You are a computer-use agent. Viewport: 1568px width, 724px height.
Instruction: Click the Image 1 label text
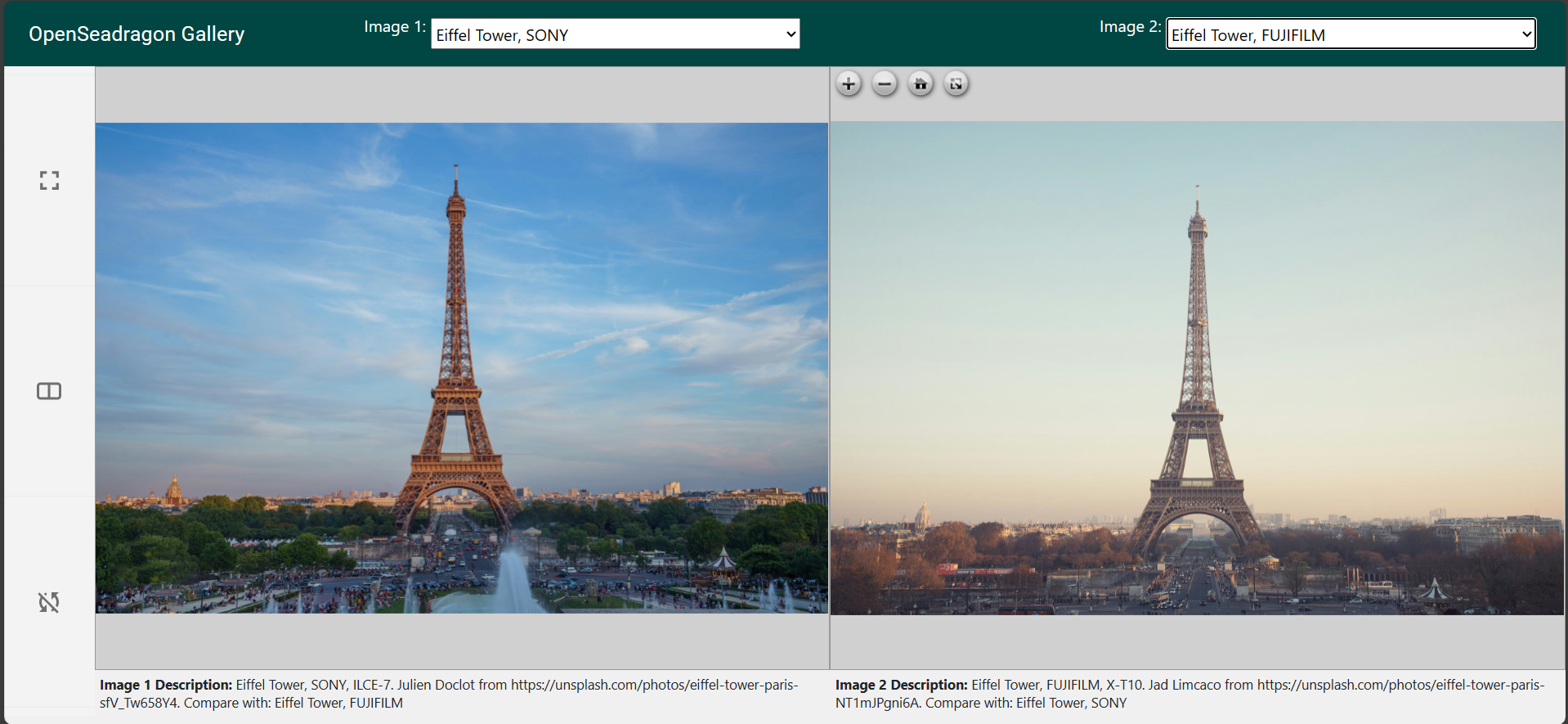pos(394,27)
